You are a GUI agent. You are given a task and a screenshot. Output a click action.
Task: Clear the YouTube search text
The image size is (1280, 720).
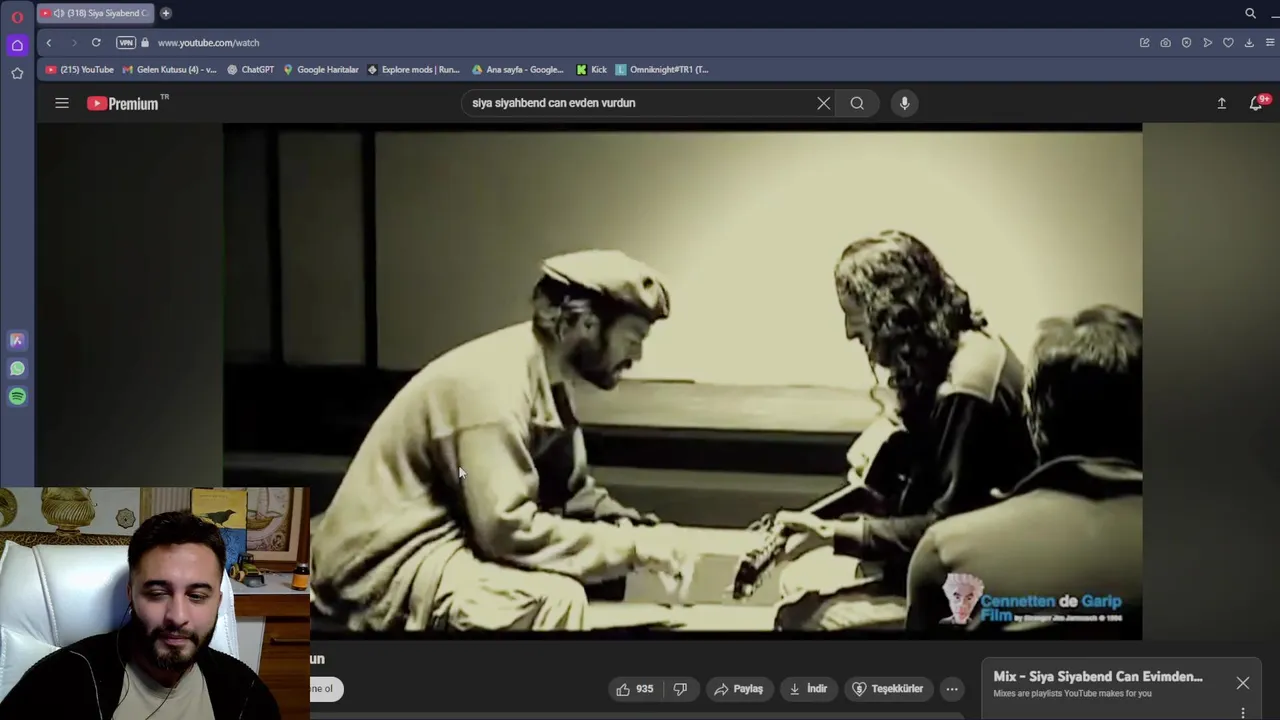pyautogui.click(x=823, y=103)
